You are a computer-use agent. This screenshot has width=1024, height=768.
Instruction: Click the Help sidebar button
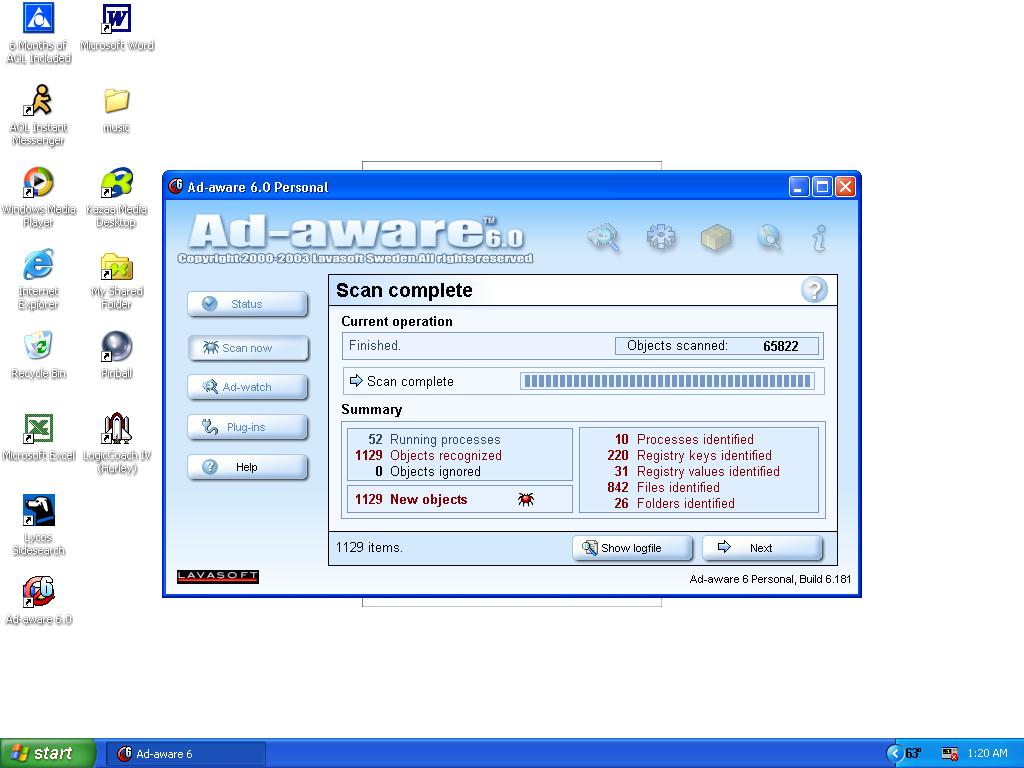click(x=248, y=467)
